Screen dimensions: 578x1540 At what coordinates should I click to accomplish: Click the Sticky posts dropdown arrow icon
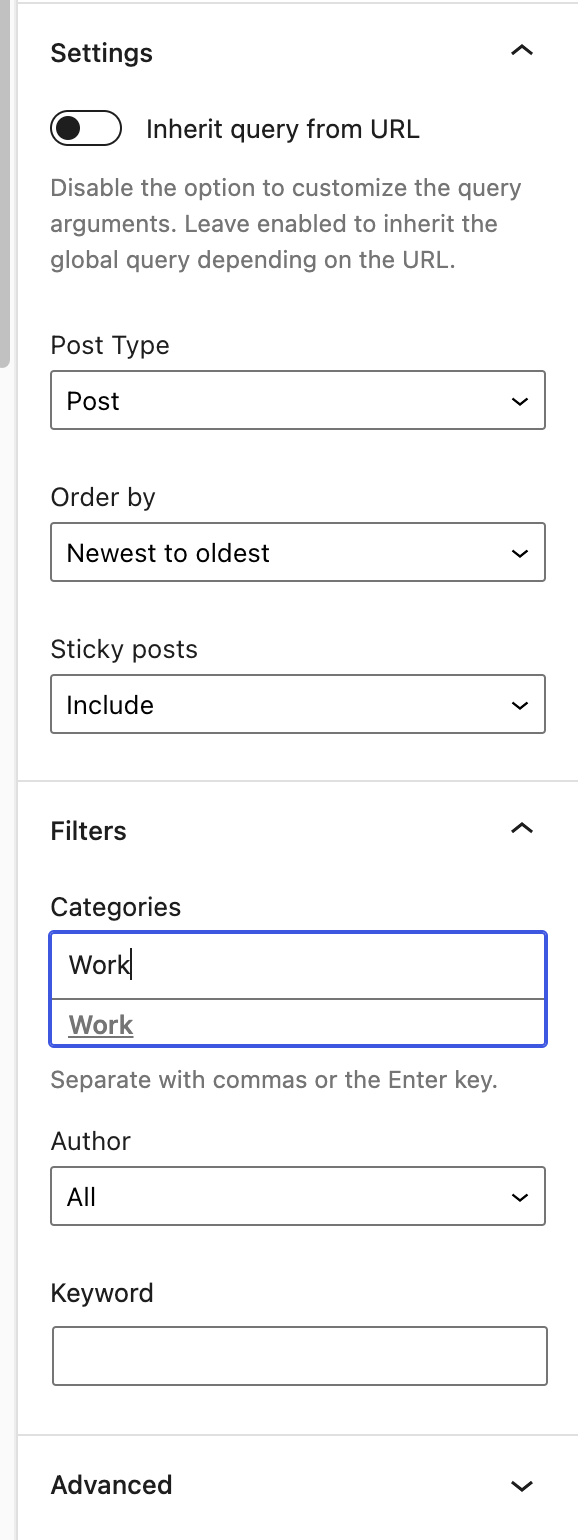click(x=519, y=704)
